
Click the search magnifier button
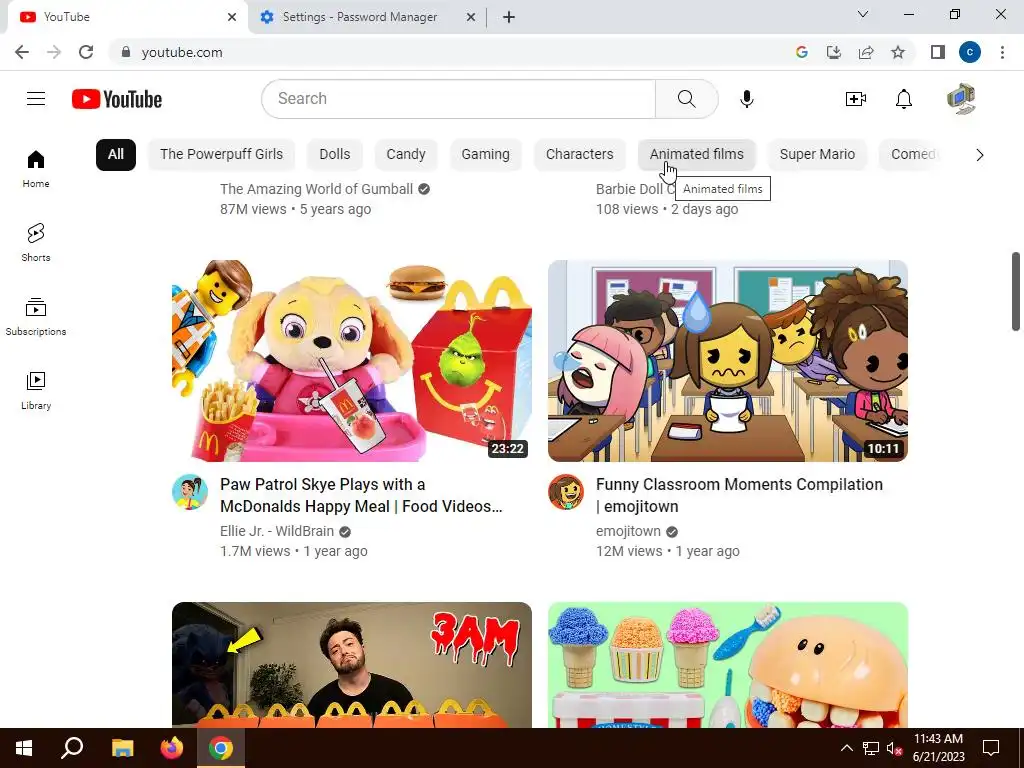point(686,99)
